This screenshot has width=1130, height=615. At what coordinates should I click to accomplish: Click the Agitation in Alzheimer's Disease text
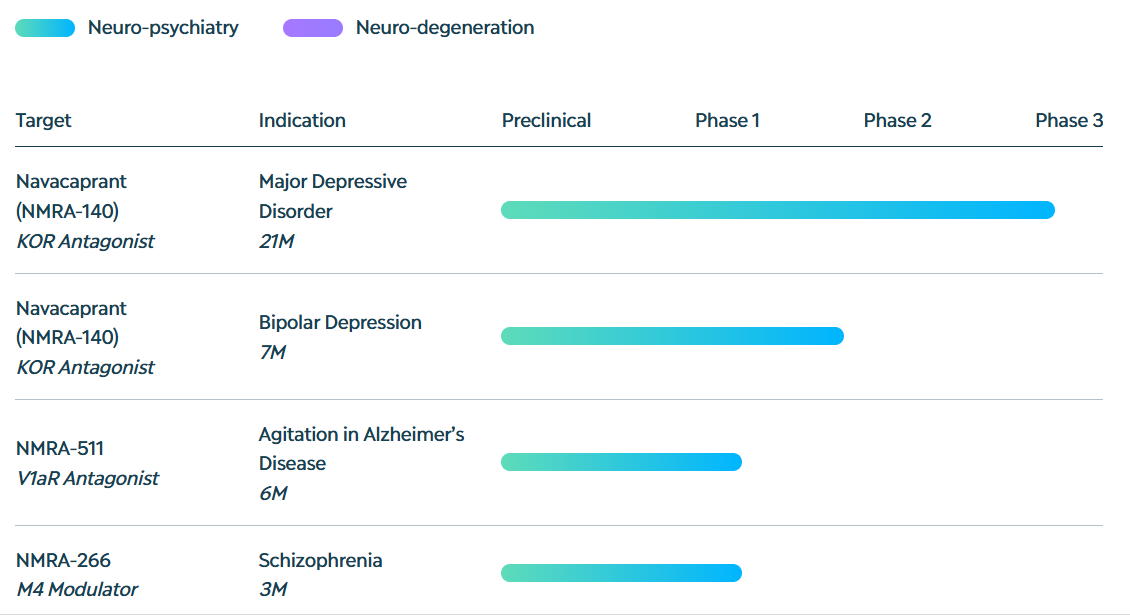361,449
